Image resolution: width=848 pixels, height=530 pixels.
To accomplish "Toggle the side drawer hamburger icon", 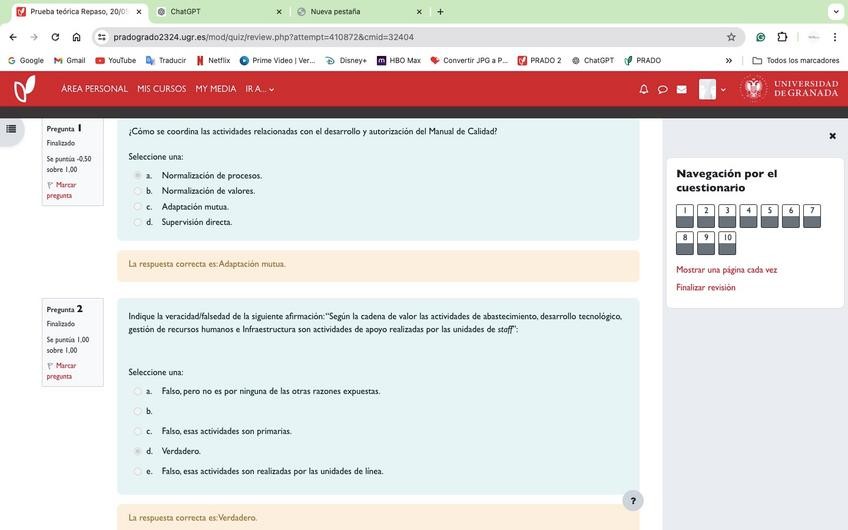I will (12, 128).
